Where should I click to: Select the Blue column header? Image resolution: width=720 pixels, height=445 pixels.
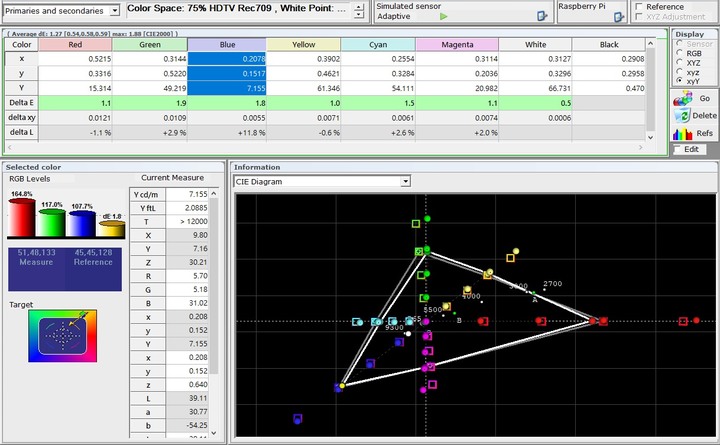pos(227,45)
